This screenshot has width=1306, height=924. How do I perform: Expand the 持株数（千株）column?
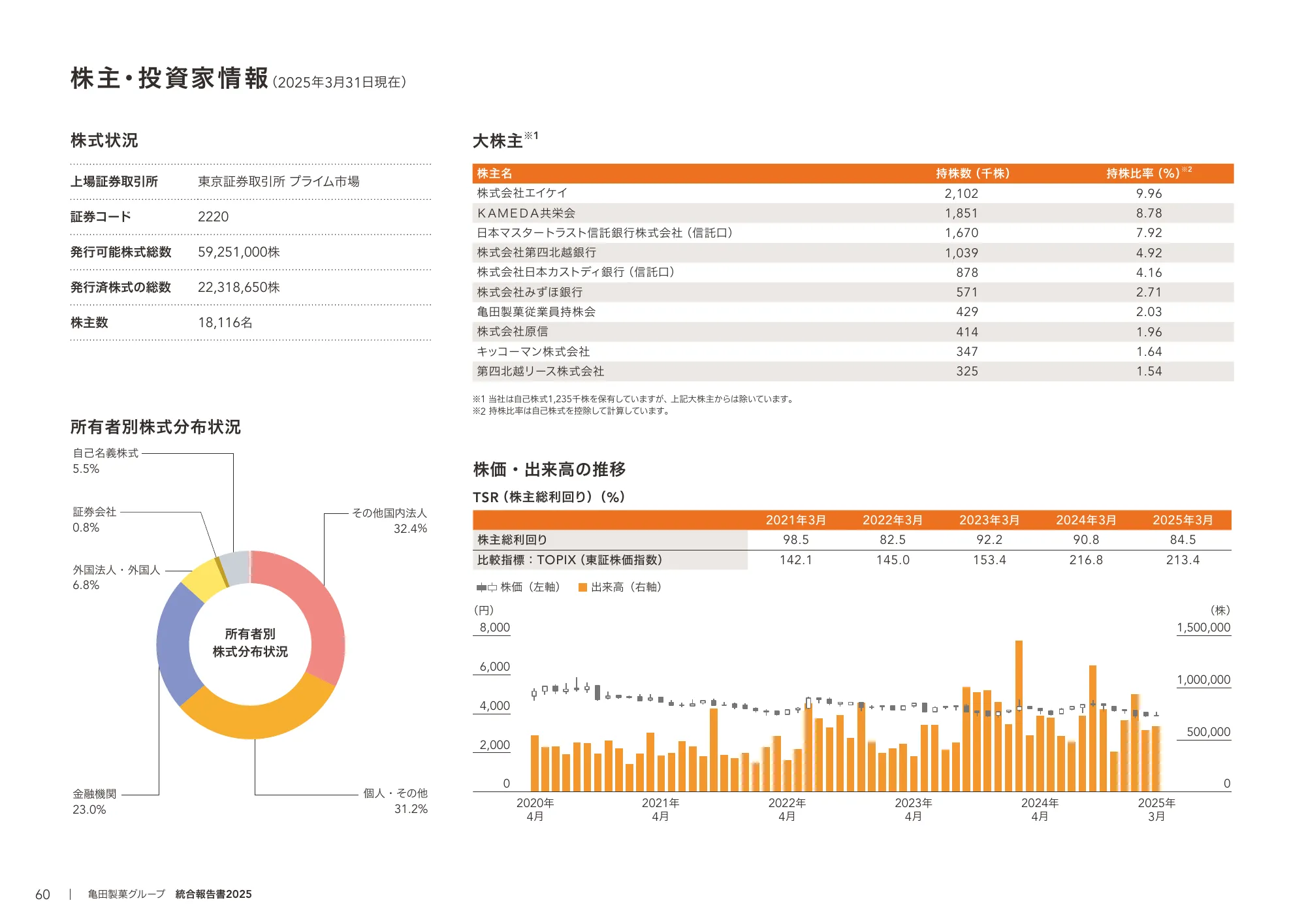point(973,173)
